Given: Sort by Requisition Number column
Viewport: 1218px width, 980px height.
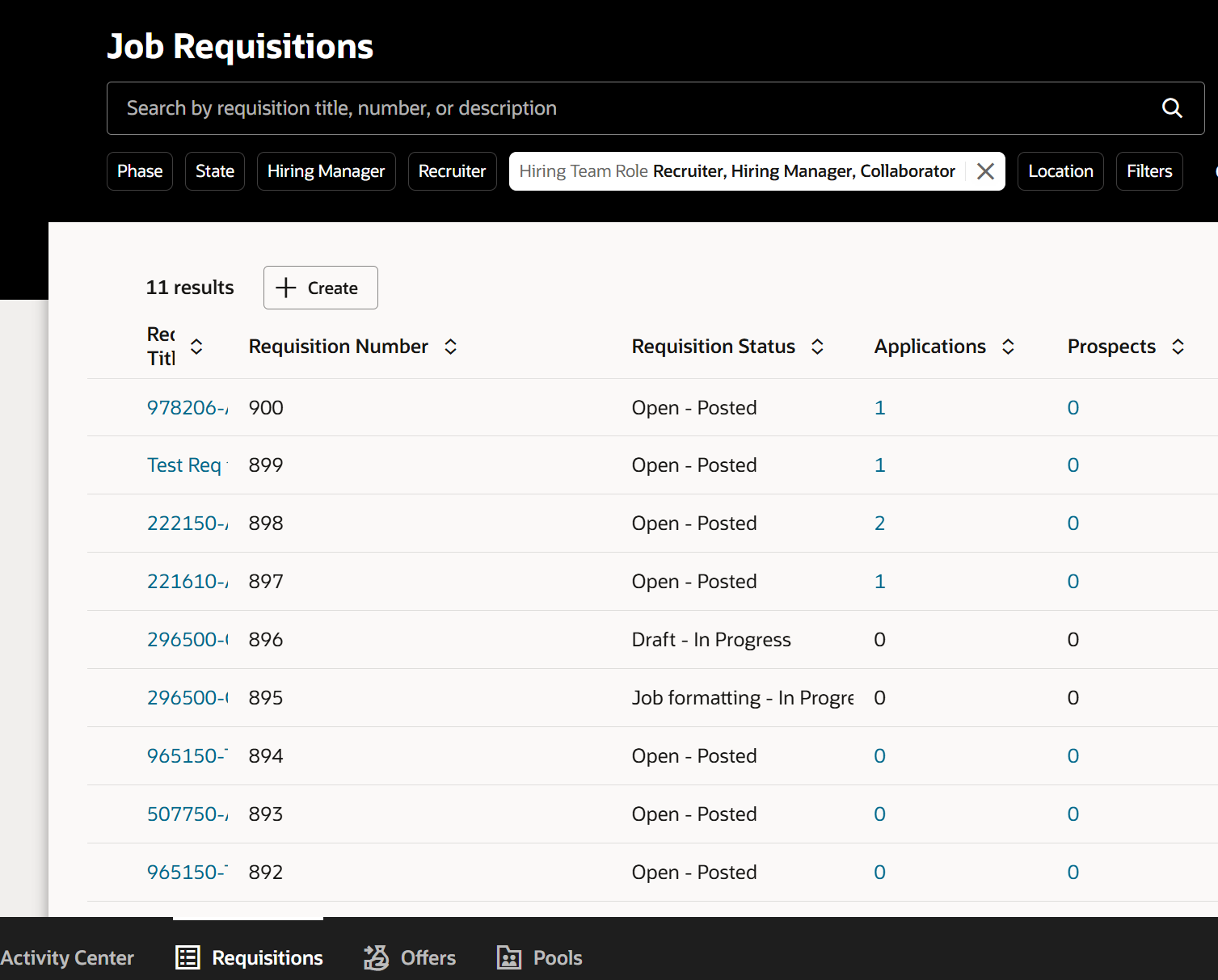Looking at the screenshot, I should coord(451,347).
